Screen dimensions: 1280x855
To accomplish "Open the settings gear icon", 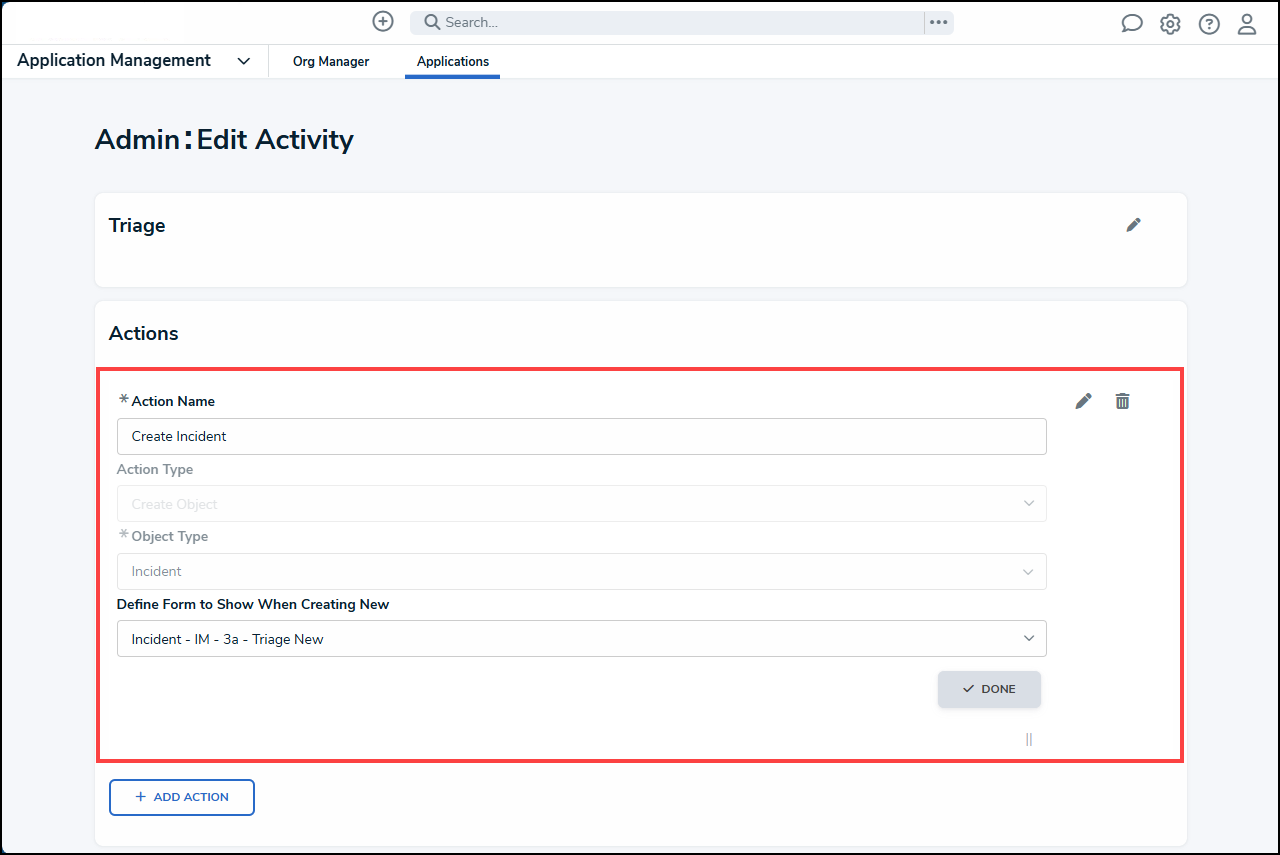I will pyautogui.click(x=1170, y=24).
